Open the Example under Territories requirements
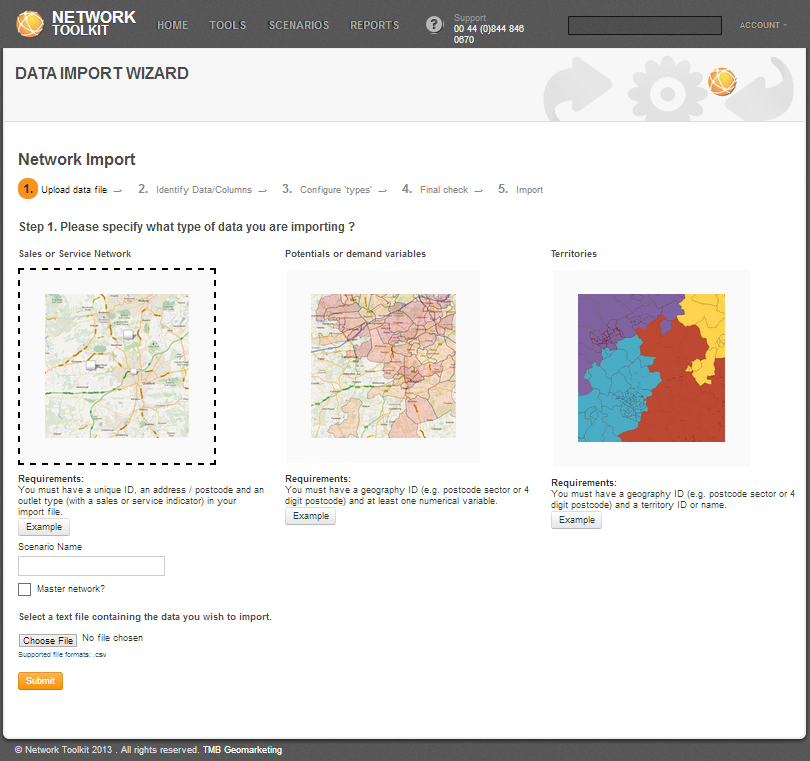Viewport: 810px width, 761px height. pyautogui.click(x=576, y=520)
